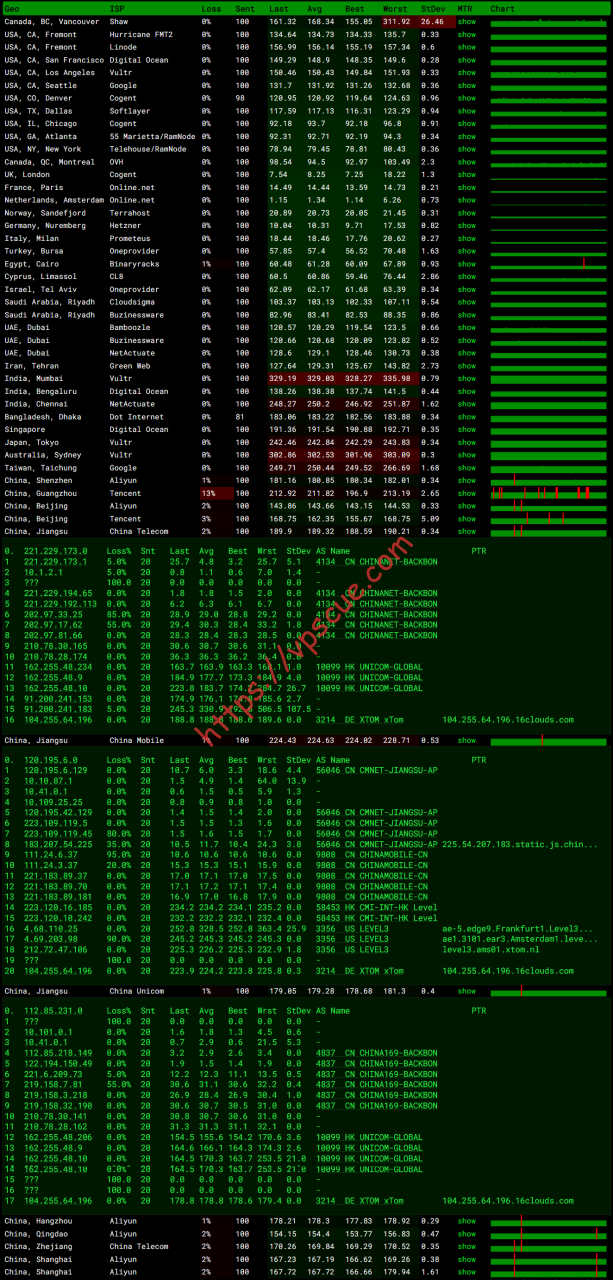Click show in USA, IL, Chicago row

467,123
